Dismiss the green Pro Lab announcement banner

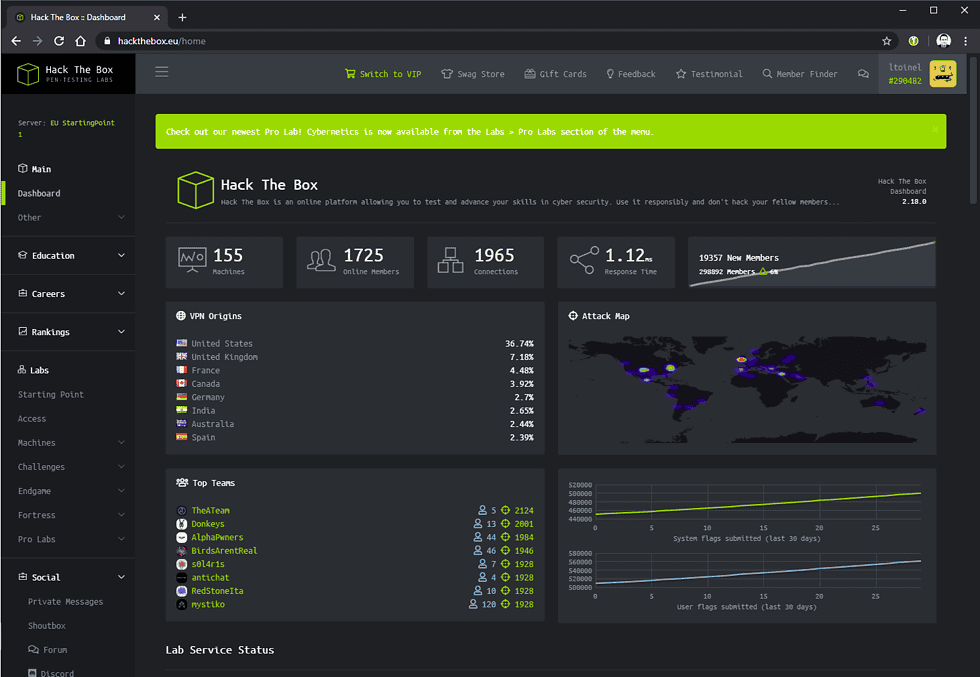(935, 130)
